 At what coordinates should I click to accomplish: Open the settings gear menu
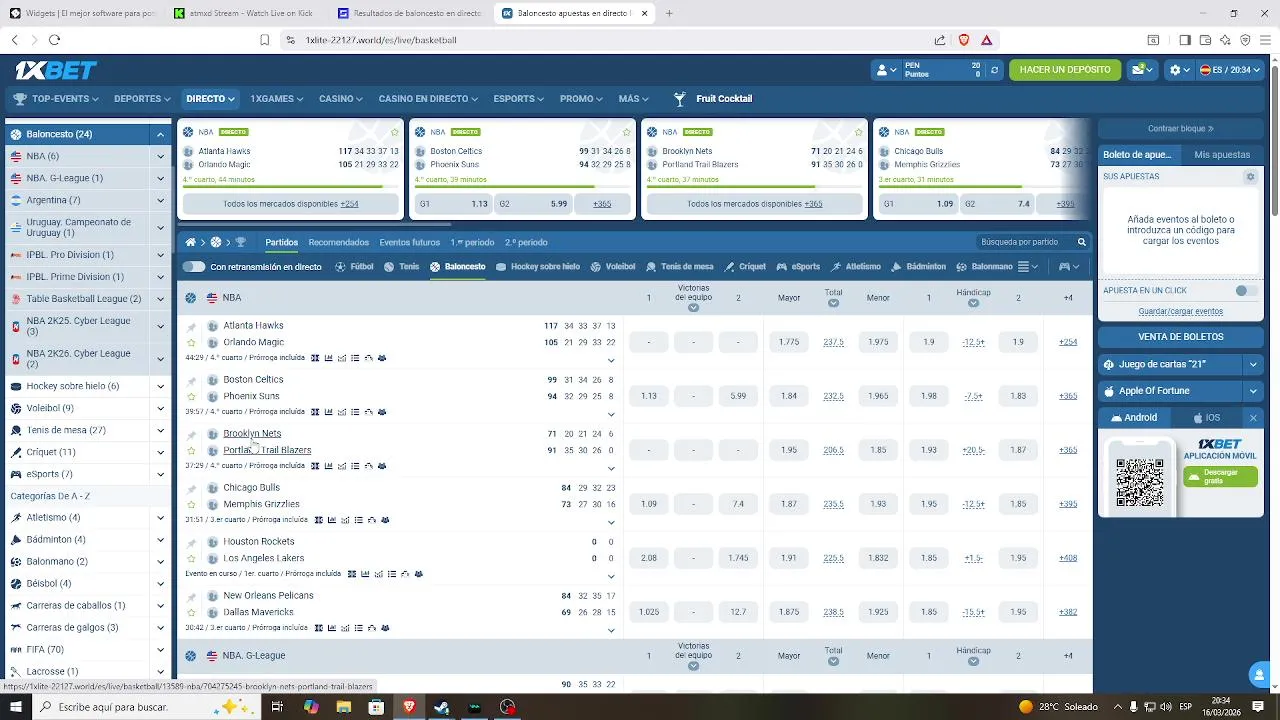pyautogui.click(x=1180, y=70)
